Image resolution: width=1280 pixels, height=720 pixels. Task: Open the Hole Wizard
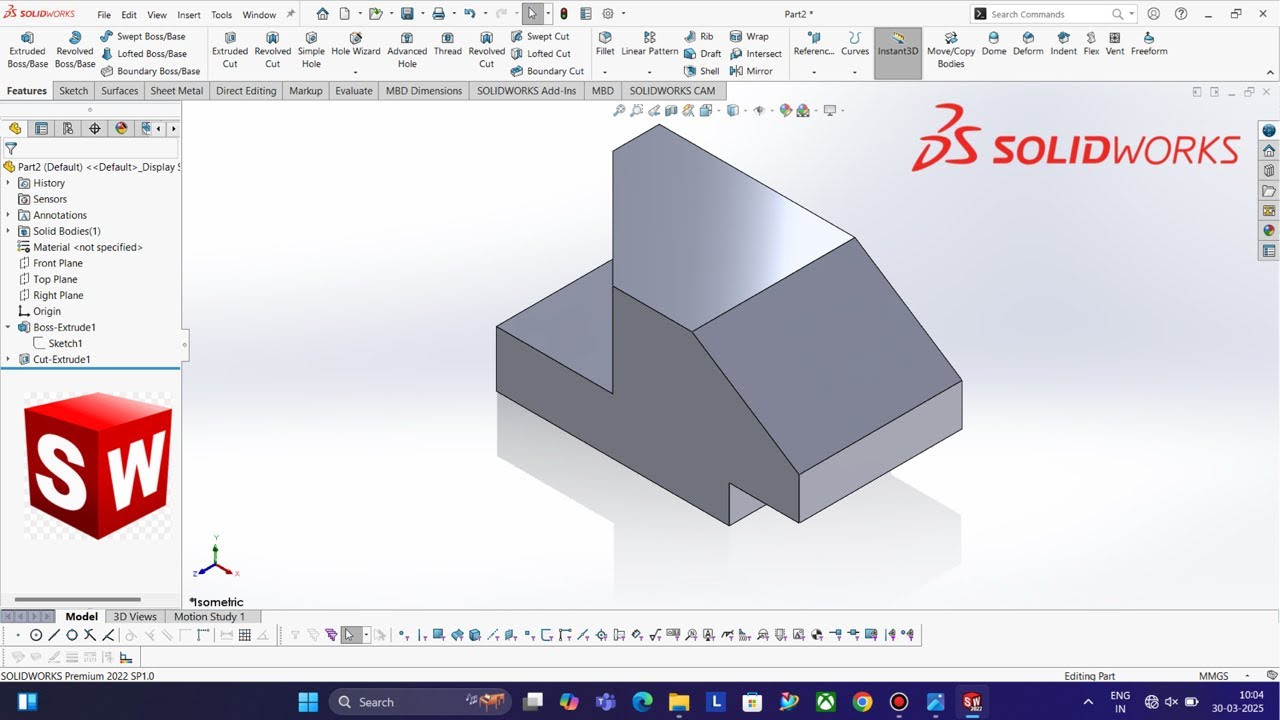356,45
